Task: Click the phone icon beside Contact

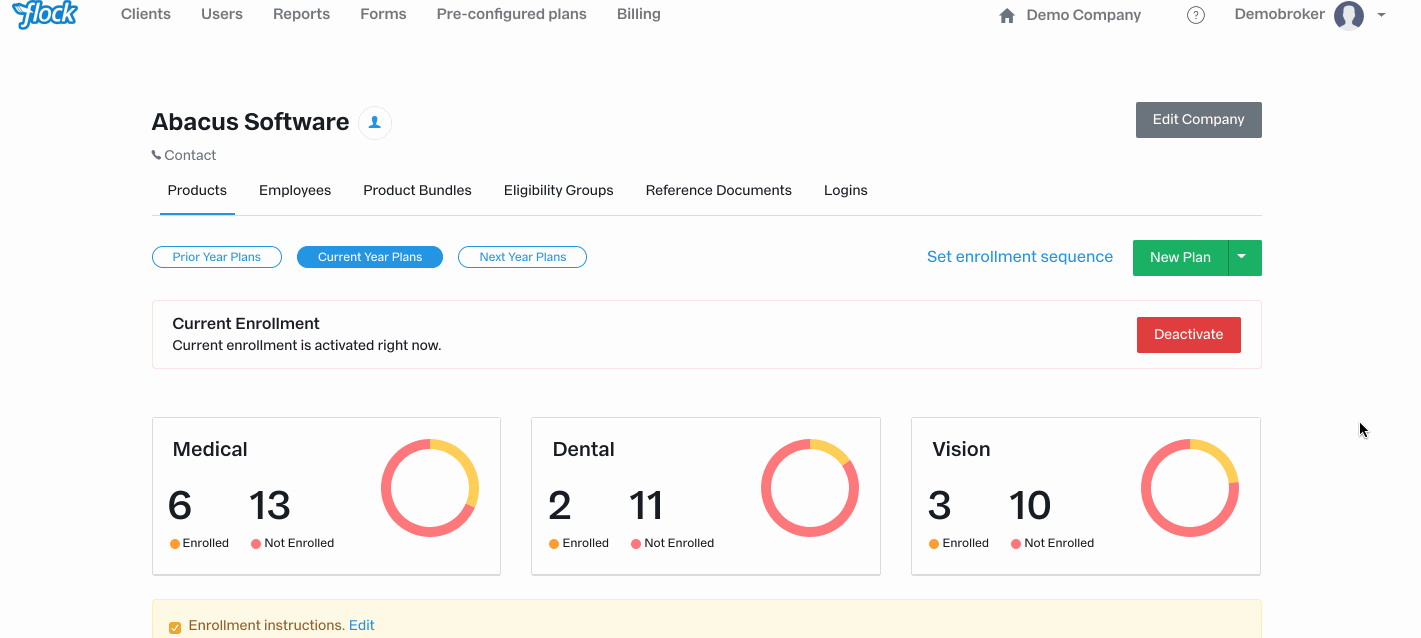Action: coord(156,155)
